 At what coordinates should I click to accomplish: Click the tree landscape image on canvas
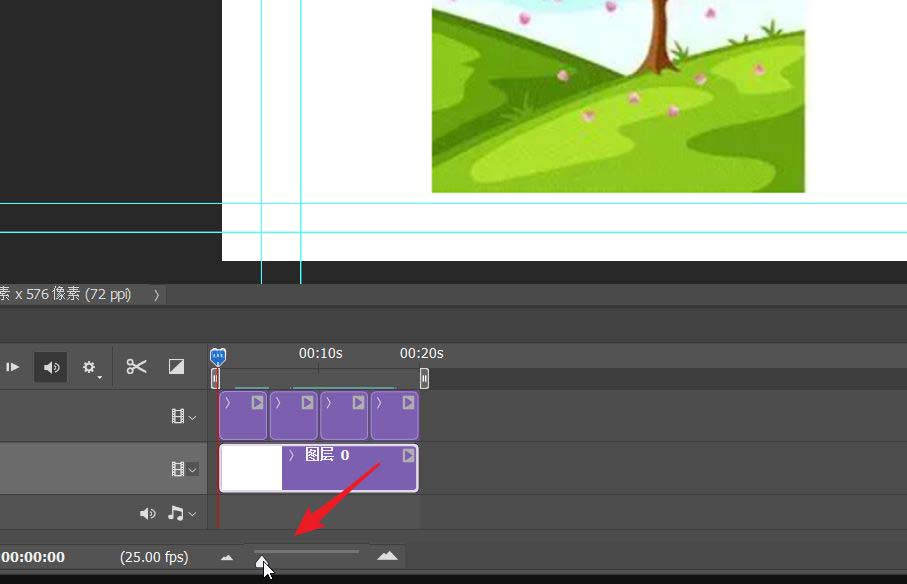[618, 96]
